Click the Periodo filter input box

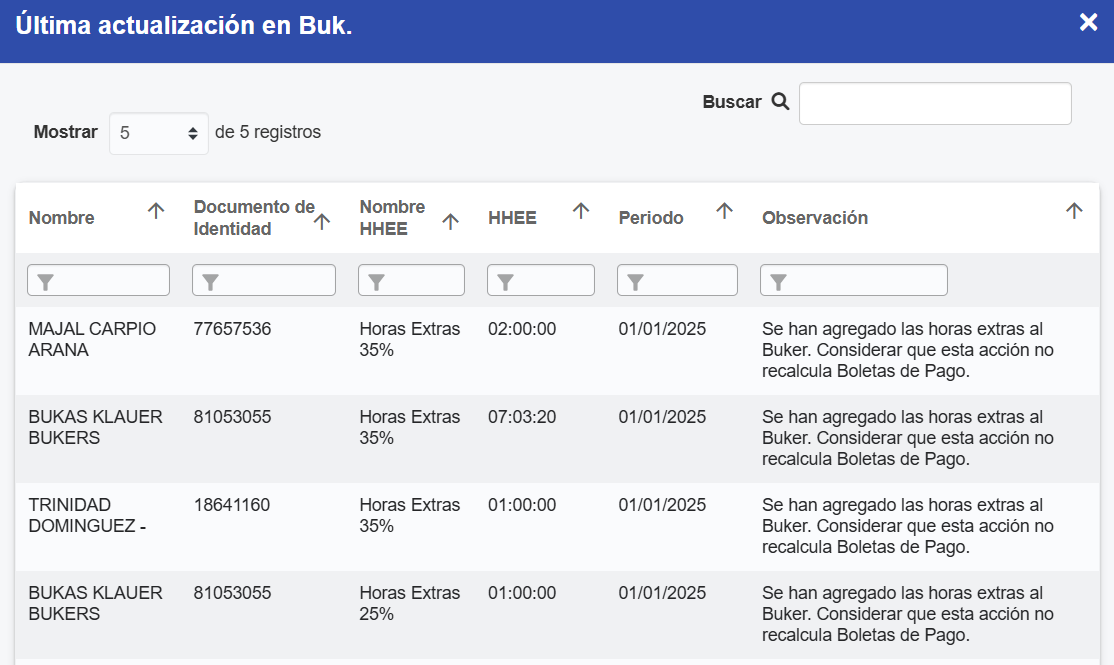677,281
